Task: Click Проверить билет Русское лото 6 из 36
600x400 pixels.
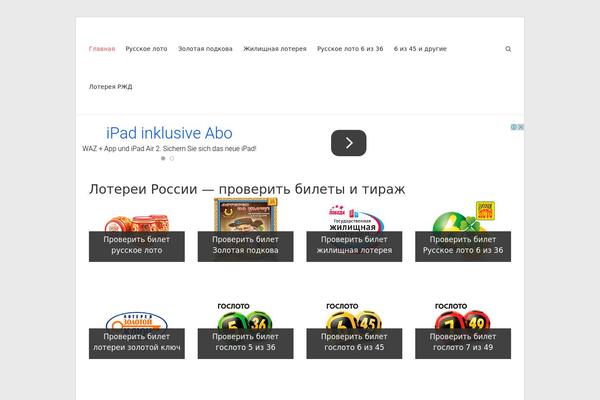Action: coord(463,246)
